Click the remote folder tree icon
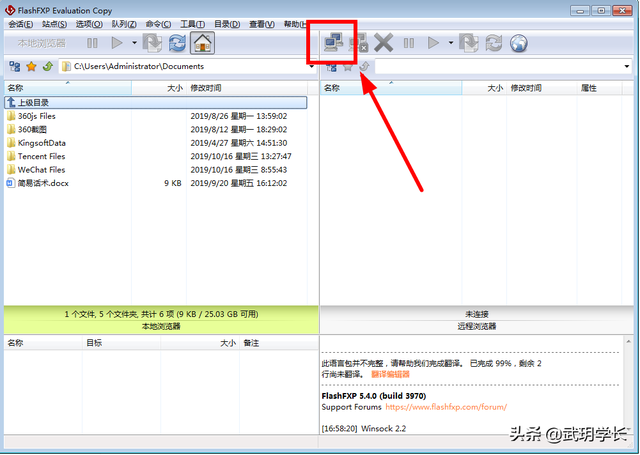The image size is (640, 455). [x=331, y=67]
